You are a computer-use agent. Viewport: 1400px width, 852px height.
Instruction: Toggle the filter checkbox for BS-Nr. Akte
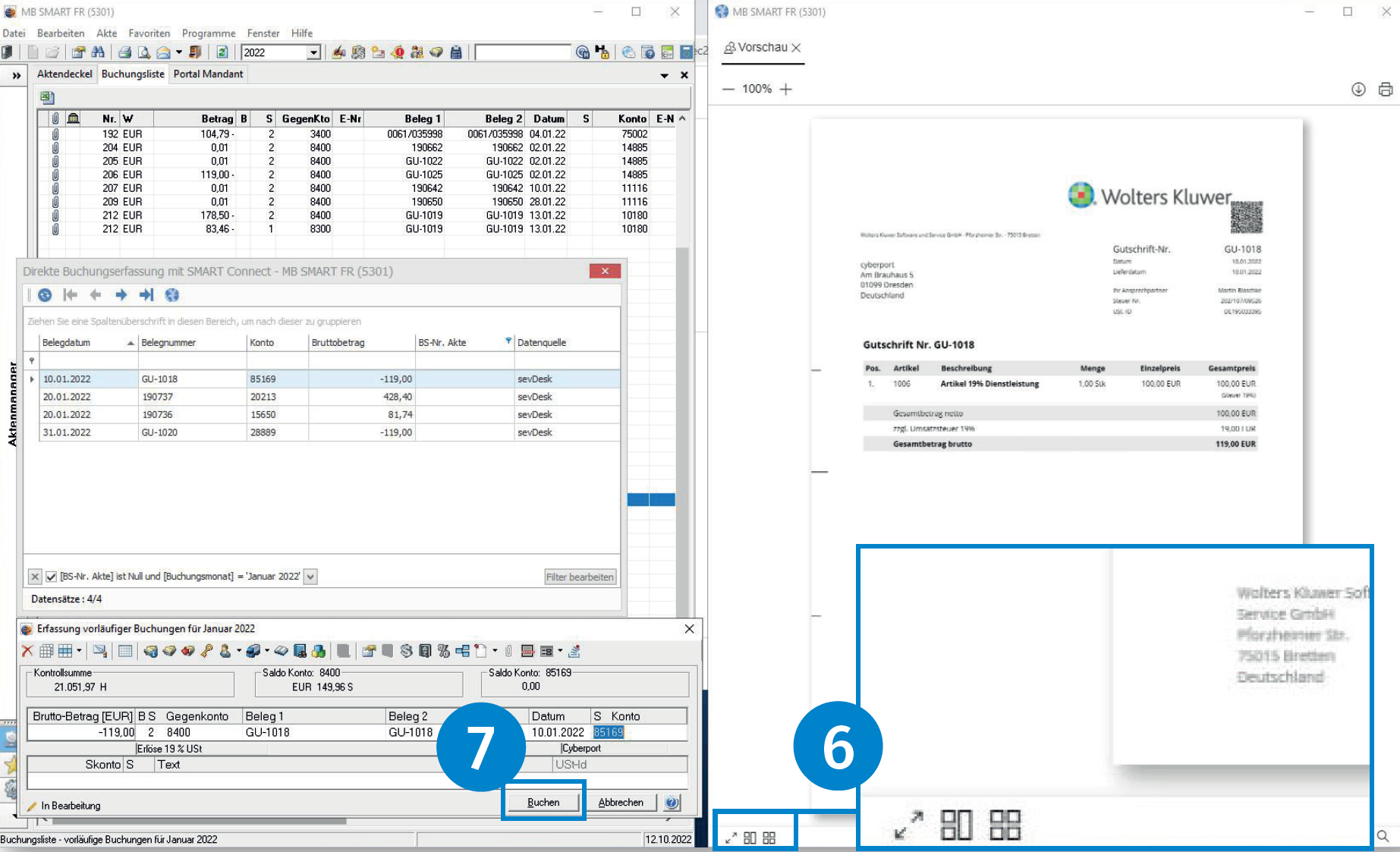51,577
